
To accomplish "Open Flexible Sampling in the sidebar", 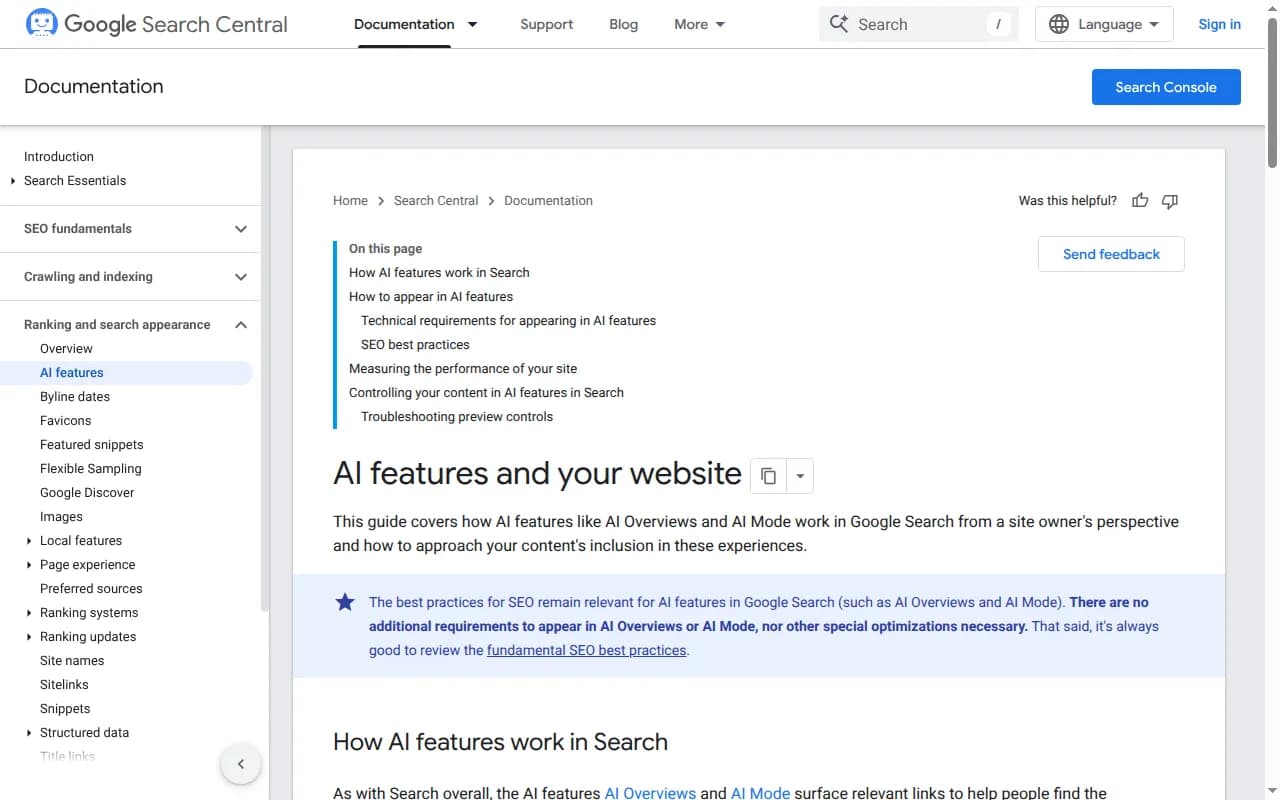I will coord(91,469).
